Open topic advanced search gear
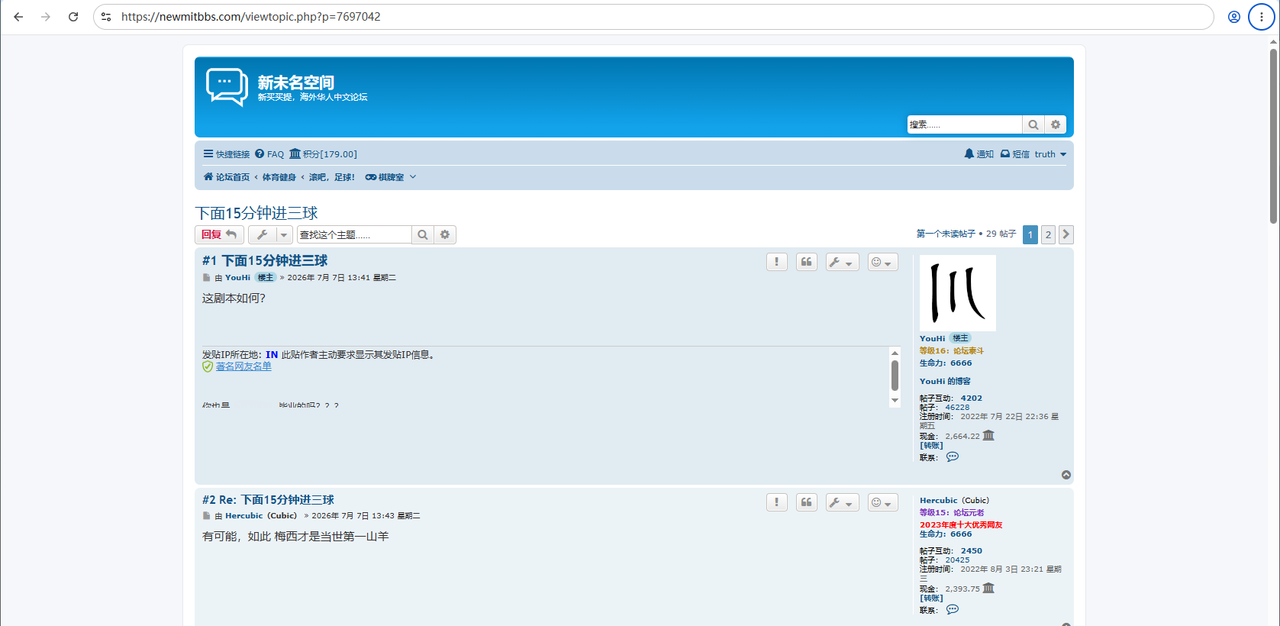The image size is (1280, 626). point(446,234)
